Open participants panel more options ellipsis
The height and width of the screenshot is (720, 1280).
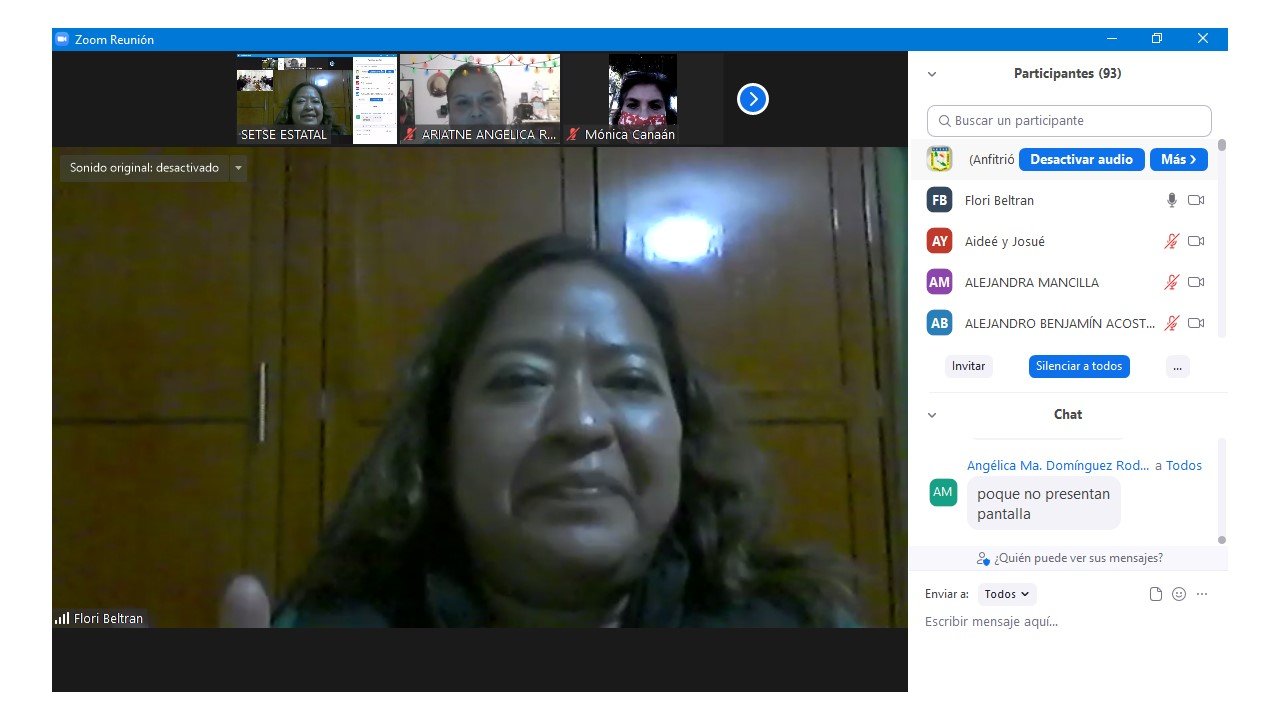click(x=1177, y=366)
